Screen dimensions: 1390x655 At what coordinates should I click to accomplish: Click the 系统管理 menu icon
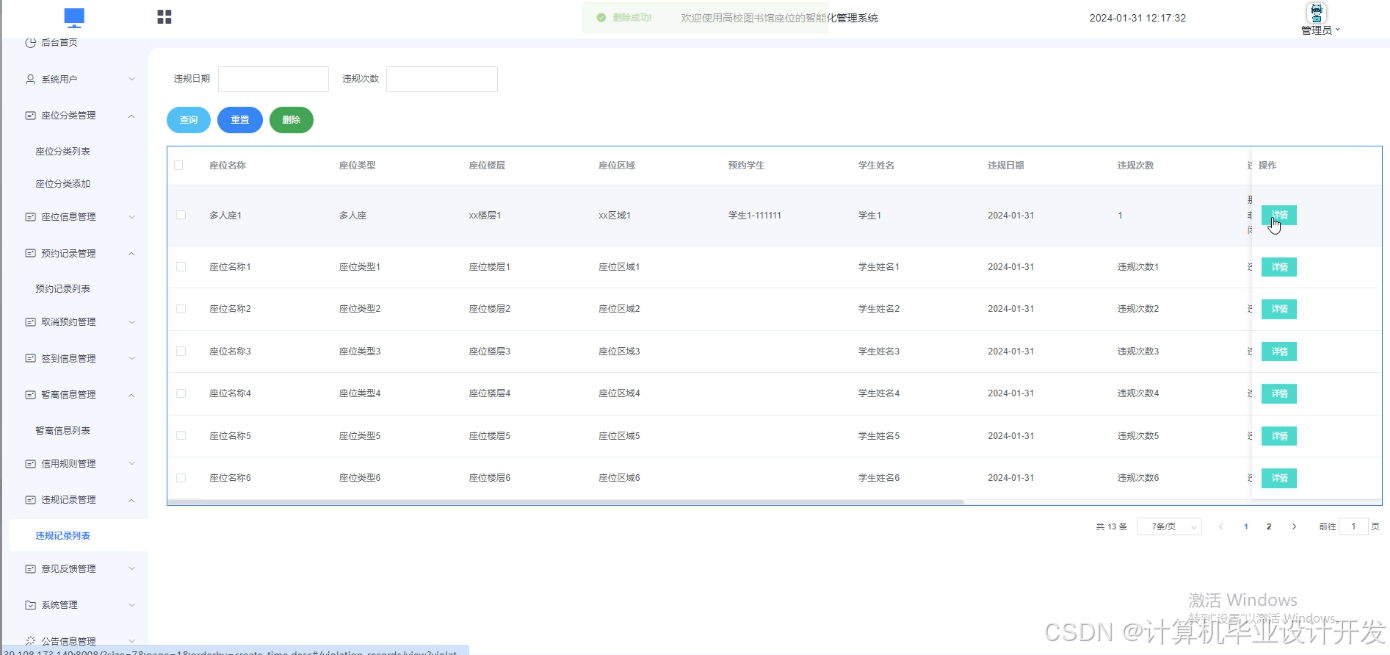(30, 605)
